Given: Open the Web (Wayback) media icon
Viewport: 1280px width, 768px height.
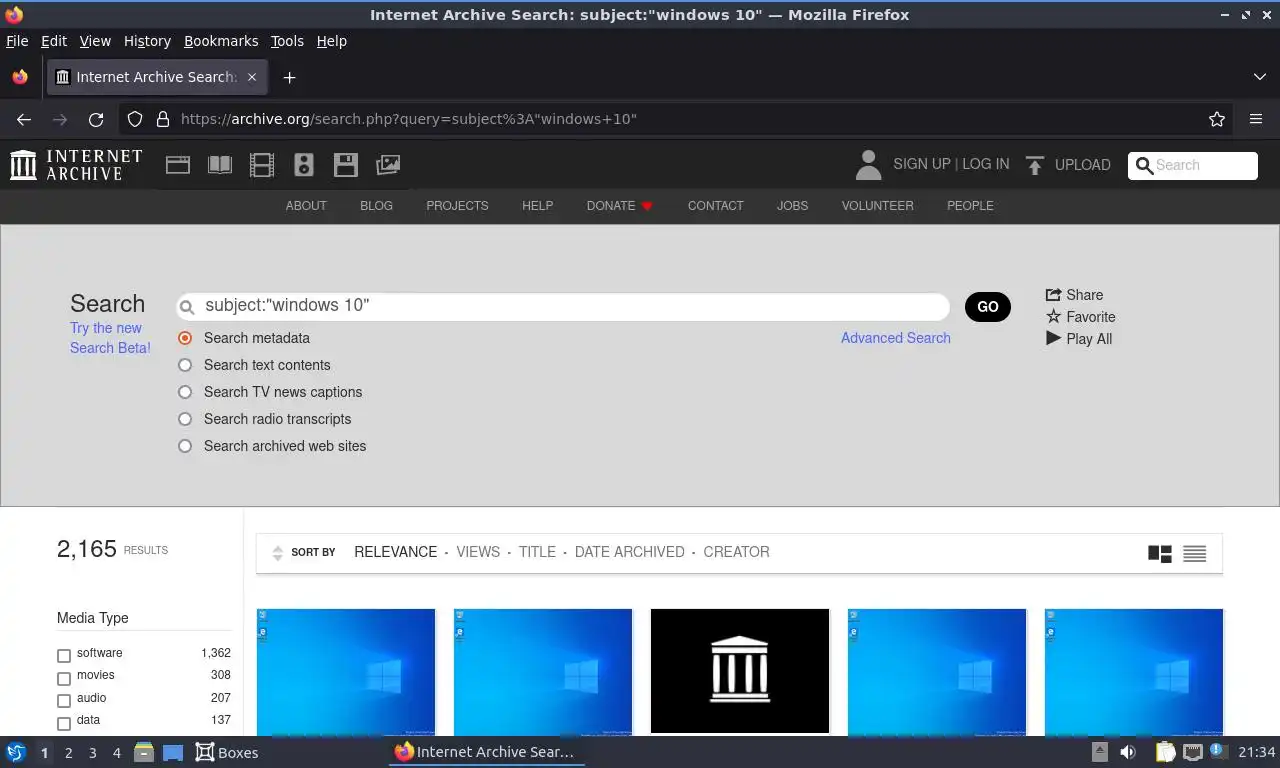Looking at the screenshot, I should [178, 165].
